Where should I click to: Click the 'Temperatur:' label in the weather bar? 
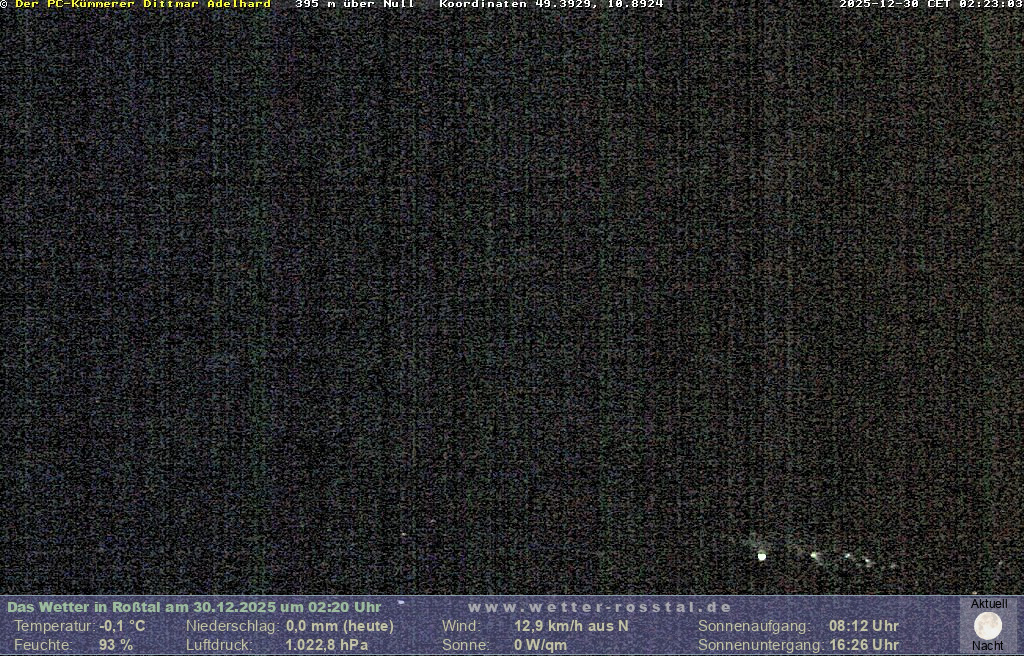53,626
